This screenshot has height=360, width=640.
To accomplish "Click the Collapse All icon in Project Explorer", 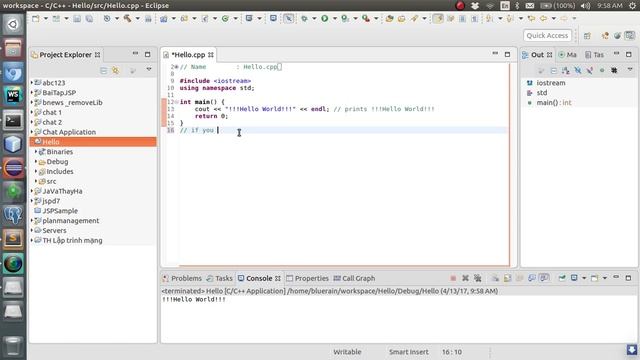I will tap(104, 71).
